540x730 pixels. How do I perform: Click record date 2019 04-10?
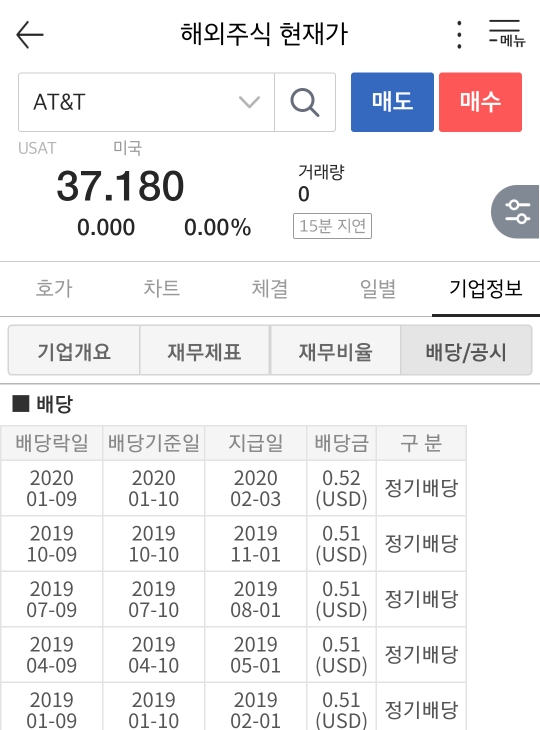coord(154,655)
